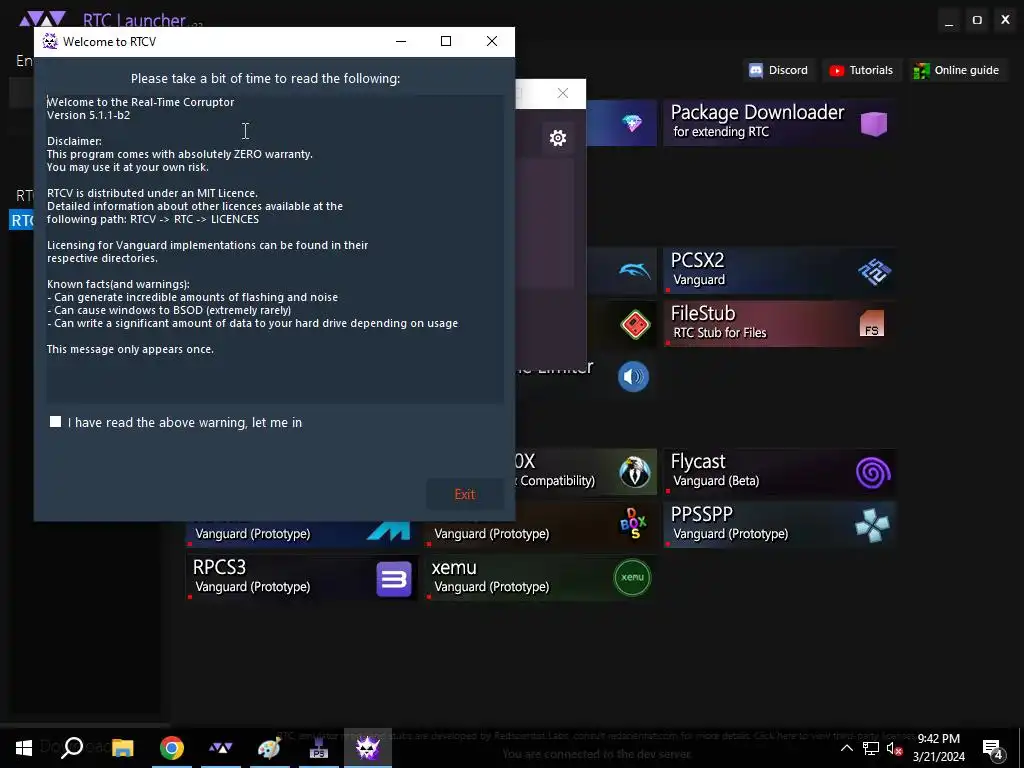Switch to RTC Launcher taskbar icon
The height and width of the screenshot is (768, 1024).
point(221,748)
